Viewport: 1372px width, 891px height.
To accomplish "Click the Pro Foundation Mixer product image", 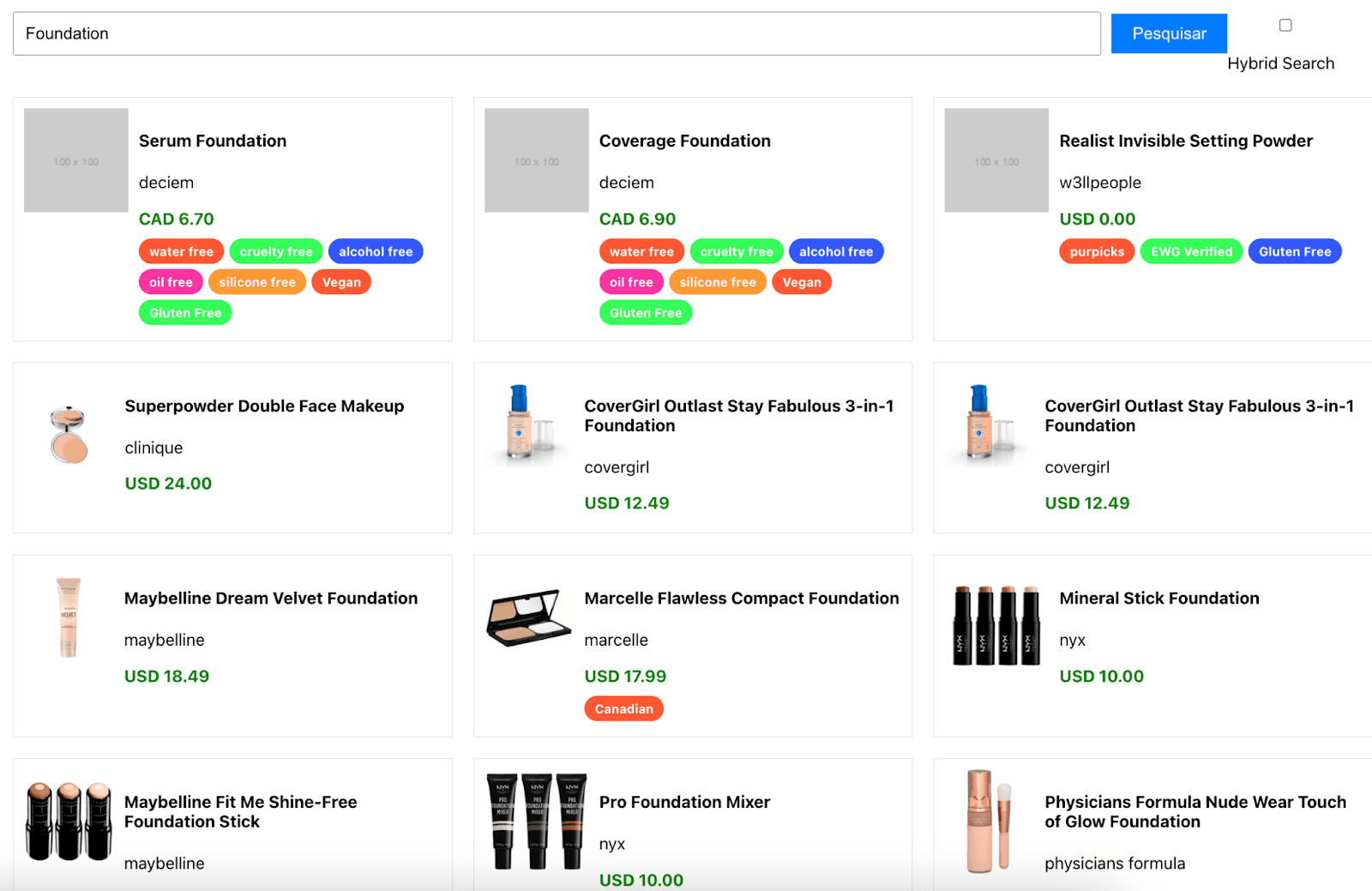I will tap(535, 821).
